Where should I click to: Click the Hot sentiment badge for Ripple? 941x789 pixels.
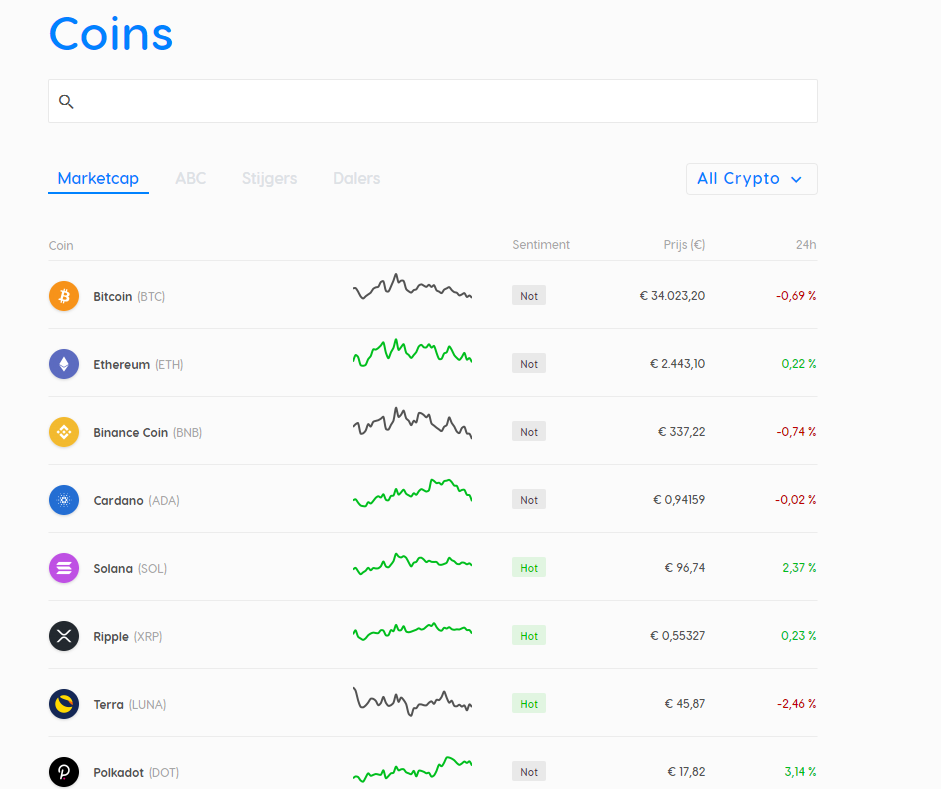point(529,635)
